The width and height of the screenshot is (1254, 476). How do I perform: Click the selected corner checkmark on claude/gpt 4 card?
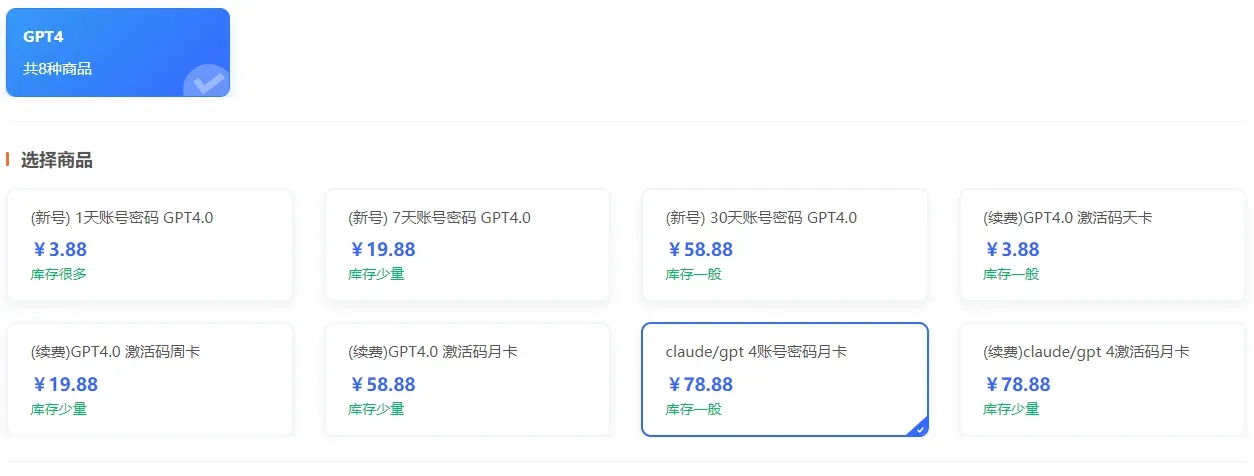click(920, 428)
